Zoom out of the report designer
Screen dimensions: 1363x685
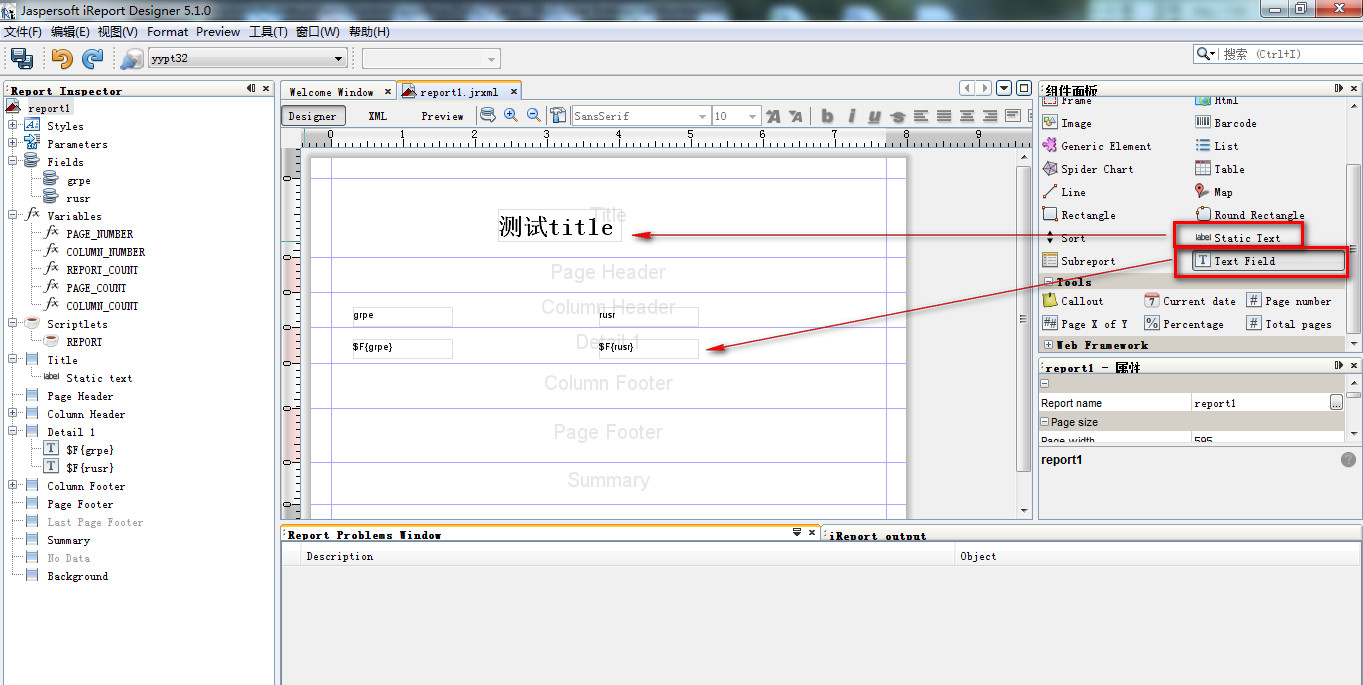pyautogui.click(x=534, y=115)
